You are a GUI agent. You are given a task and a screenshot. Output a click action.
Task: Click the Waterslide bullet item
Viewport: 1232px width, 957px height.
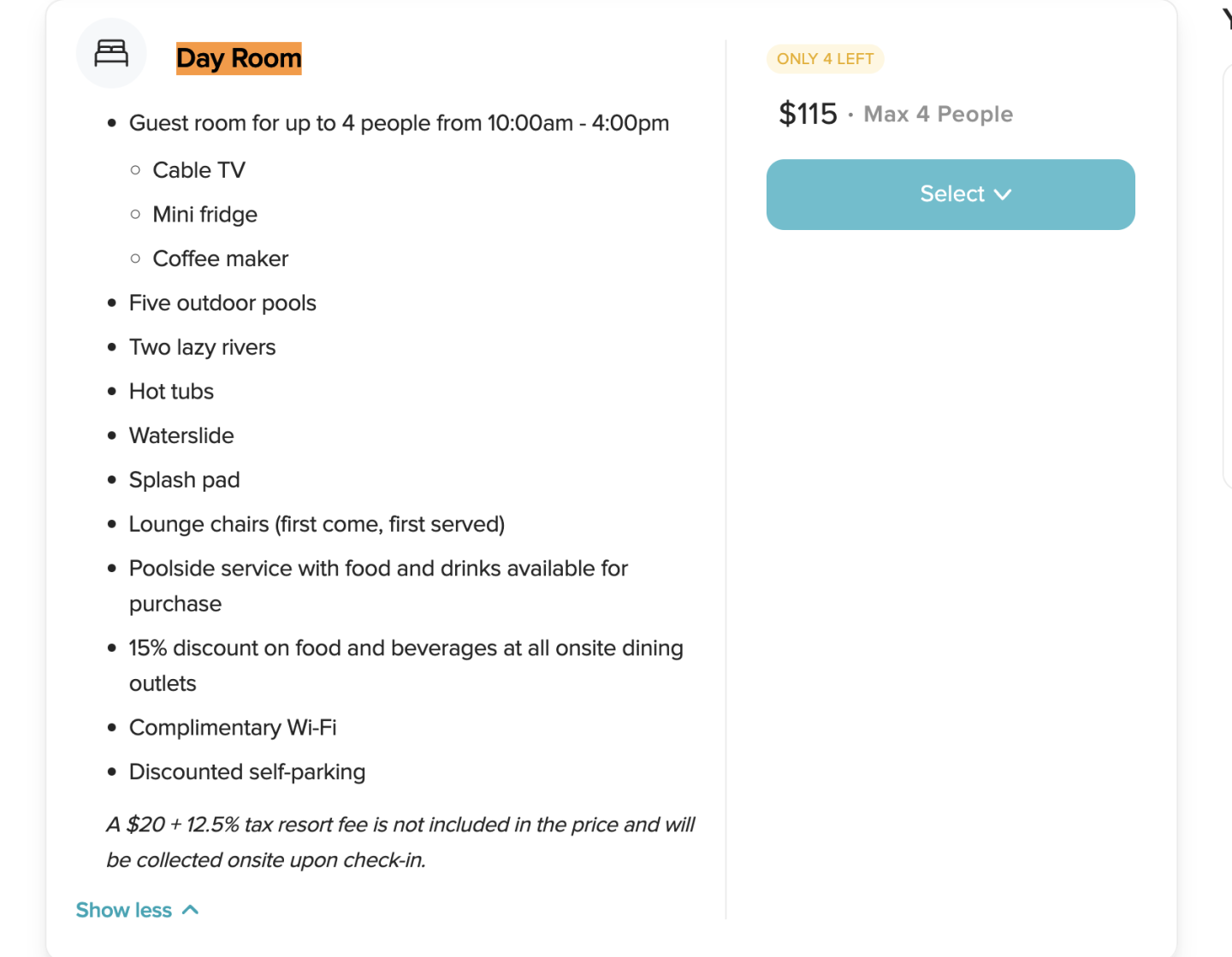pyautogui.click(x=181, y=435)
